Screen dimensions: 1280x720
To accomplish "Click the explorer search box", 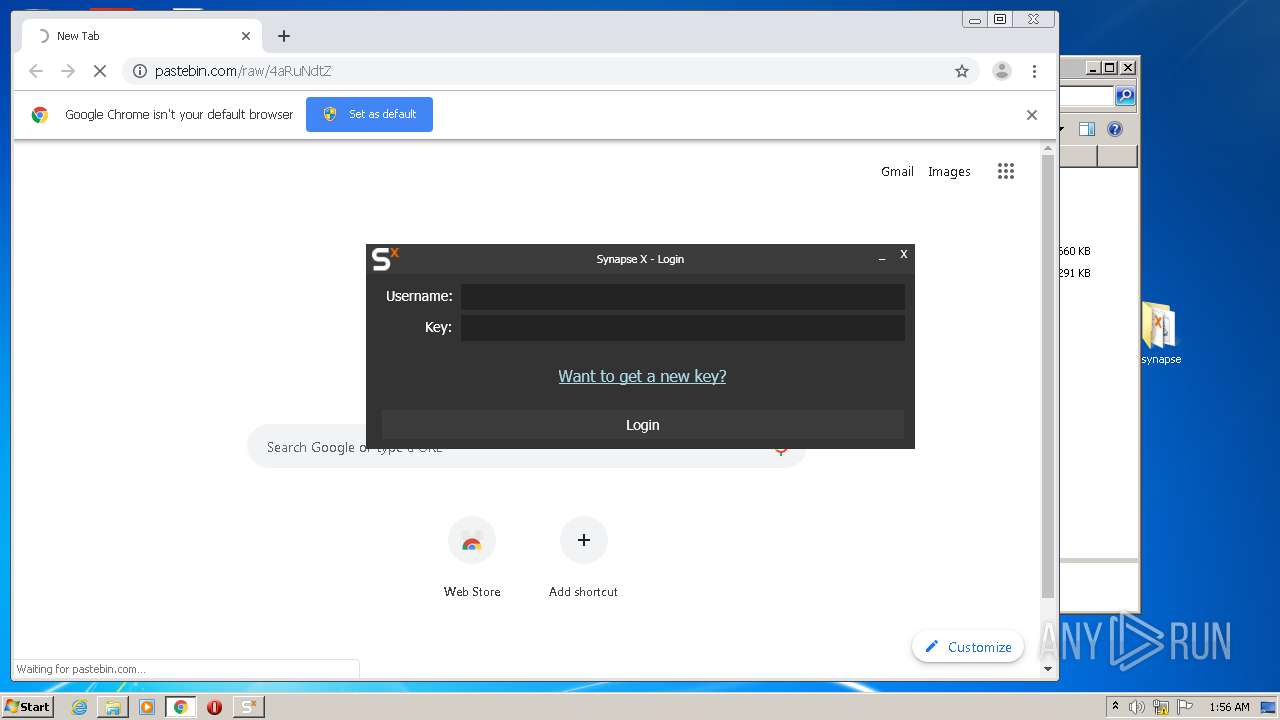I will 1087,96.
